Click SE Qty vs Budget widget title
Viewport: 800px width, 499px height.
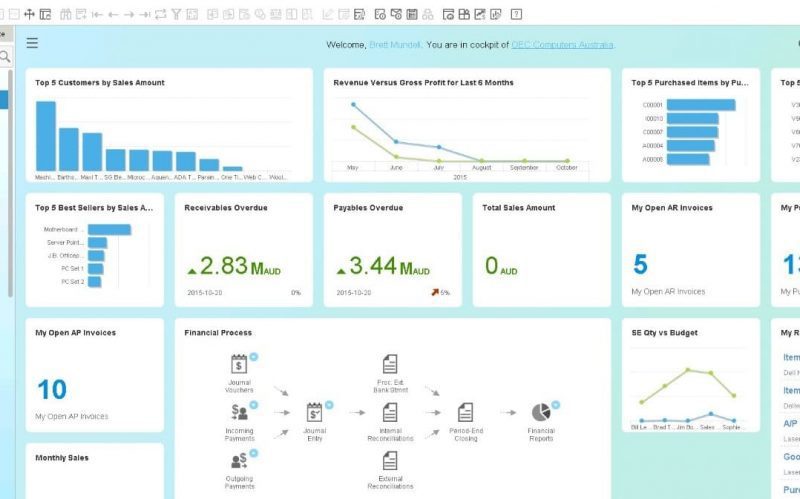(x=665, y=333)
